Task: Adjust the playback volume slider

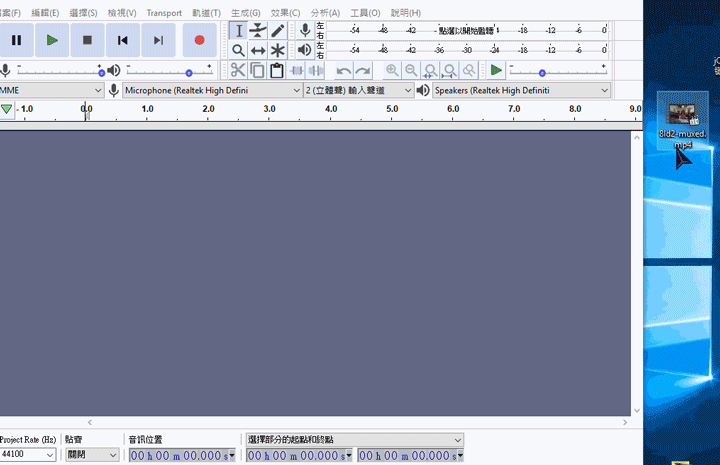Action: (169, 72)
